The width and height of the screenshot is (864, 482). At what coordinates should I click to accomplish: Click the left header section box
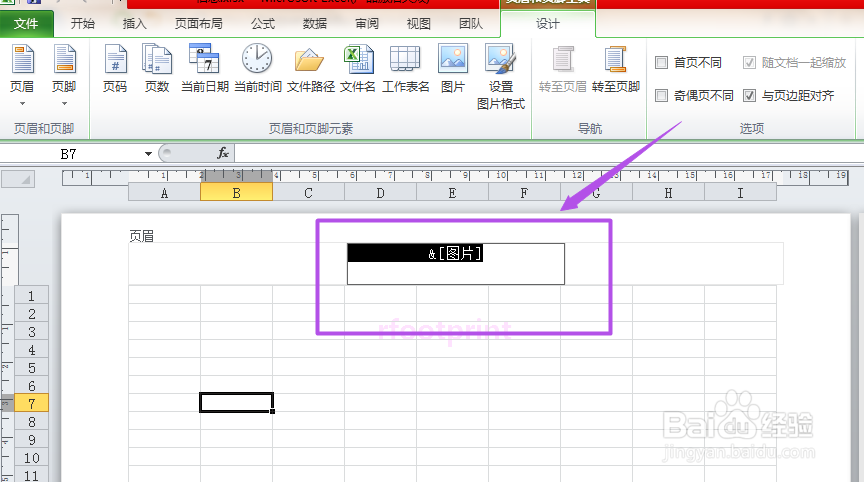coord(237,264)
